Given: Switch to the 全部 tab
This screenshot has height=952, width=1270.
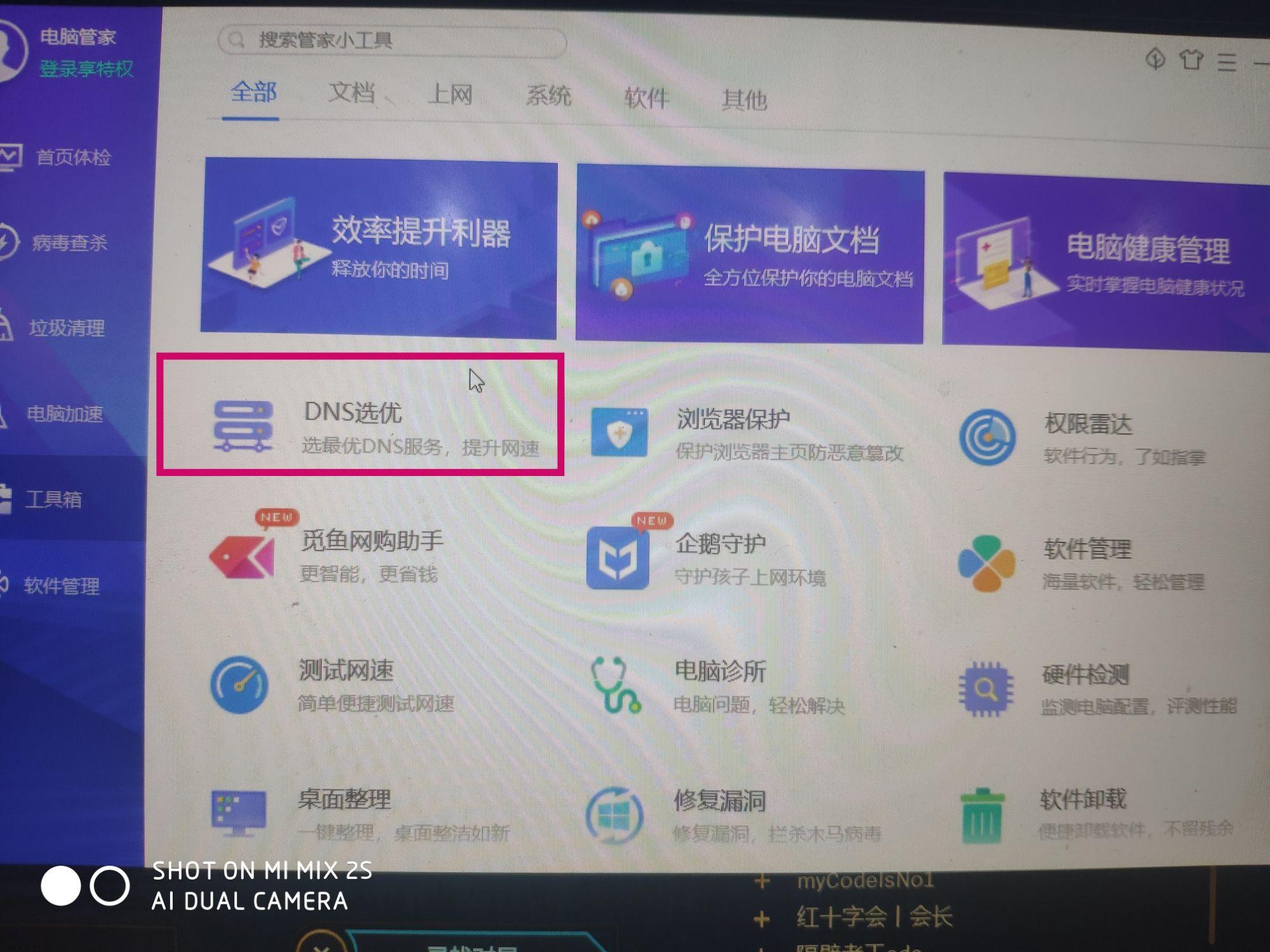Looking at the screenshot, I should coord(253,93).
